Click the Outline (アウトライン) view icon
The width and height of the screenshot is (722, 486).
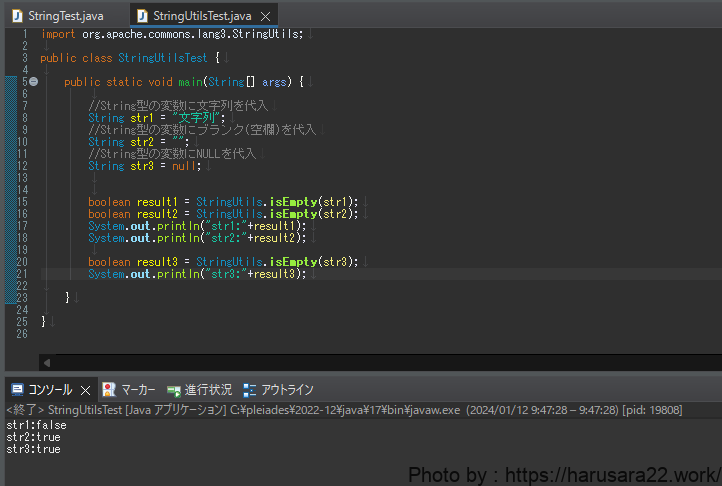(x=250, y=390)
